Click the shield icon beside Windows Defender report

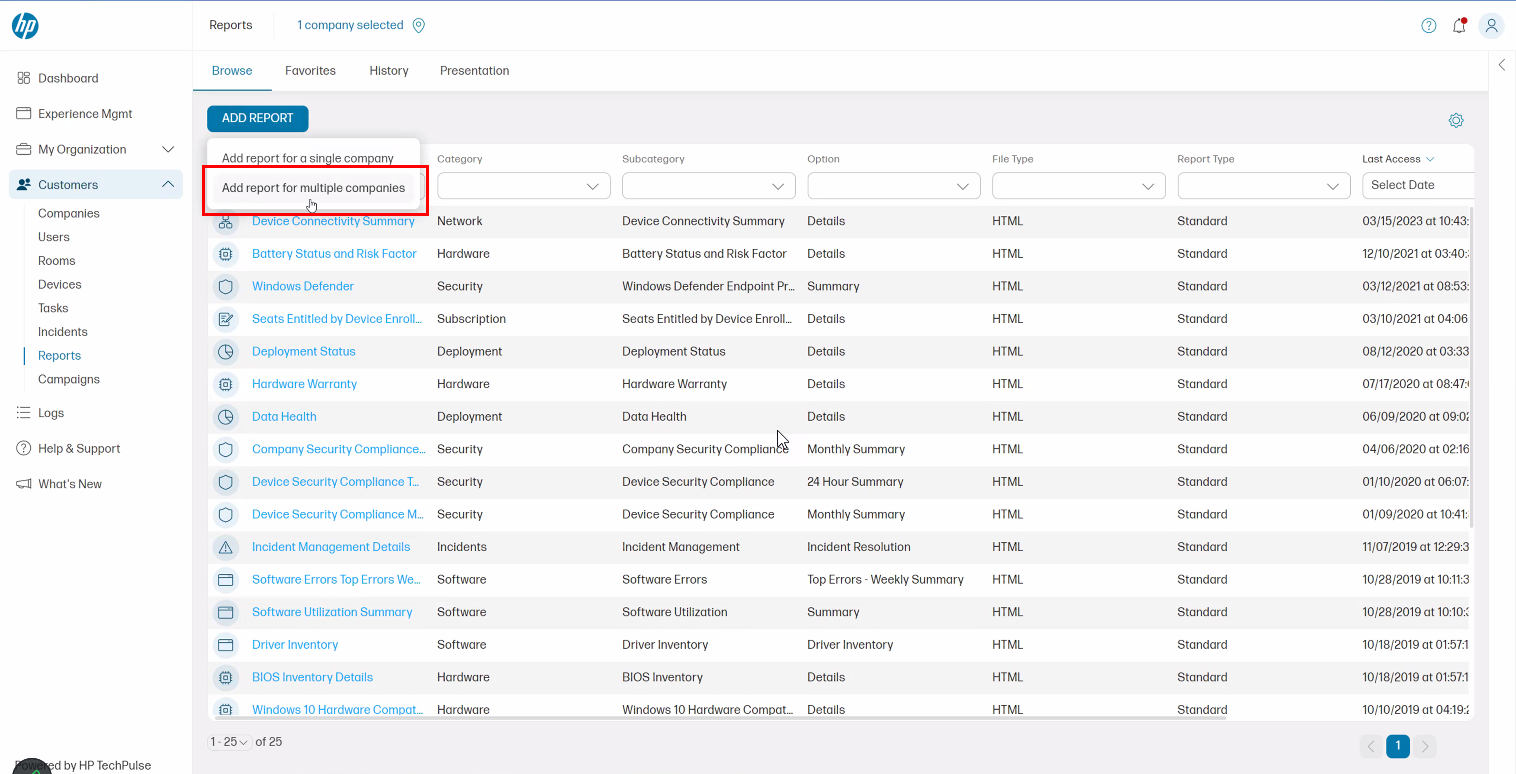226,286
